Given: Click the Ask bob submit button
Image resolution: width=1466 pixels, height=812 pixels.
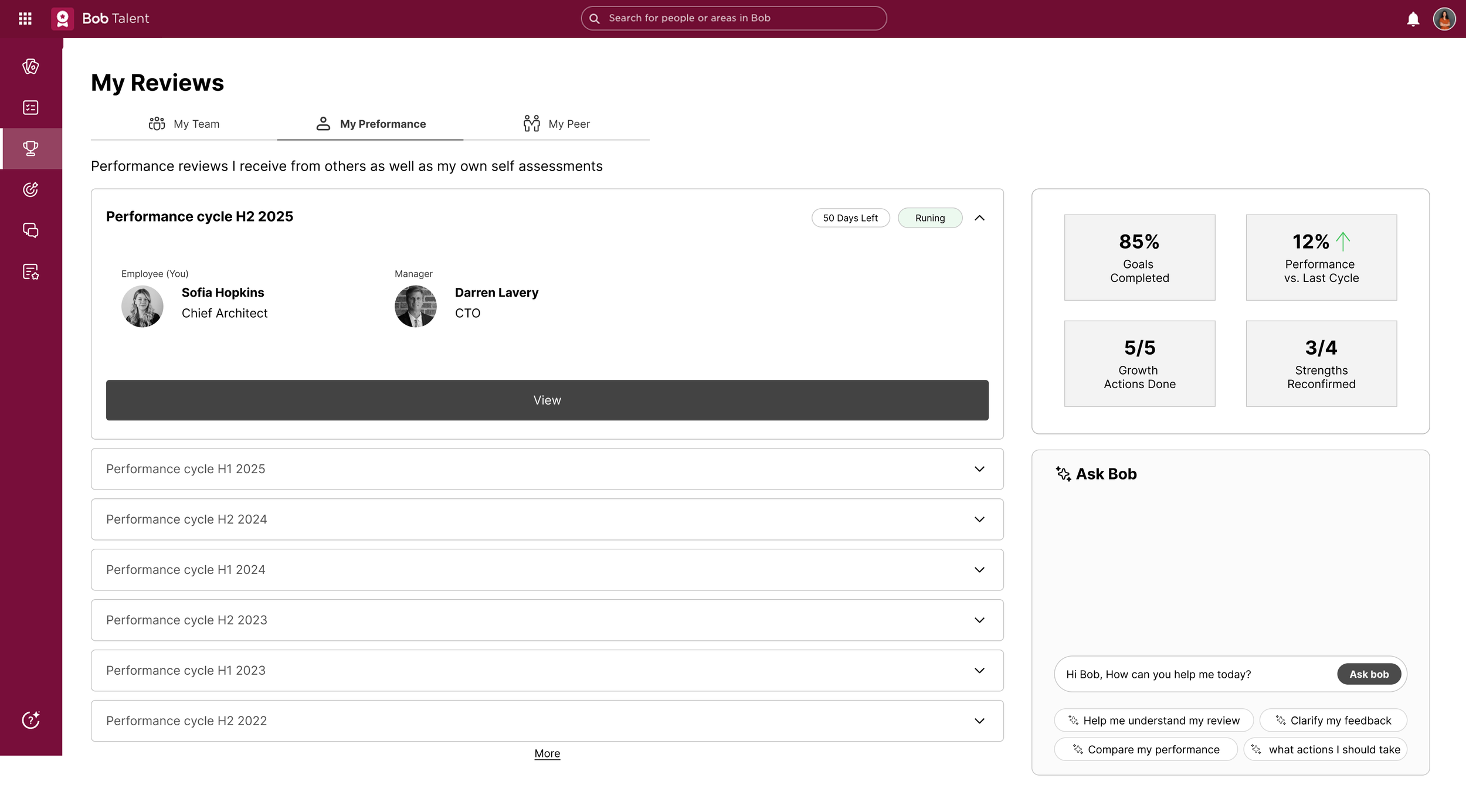Looking at the screenshot, I should click(x=1369, y=674).
